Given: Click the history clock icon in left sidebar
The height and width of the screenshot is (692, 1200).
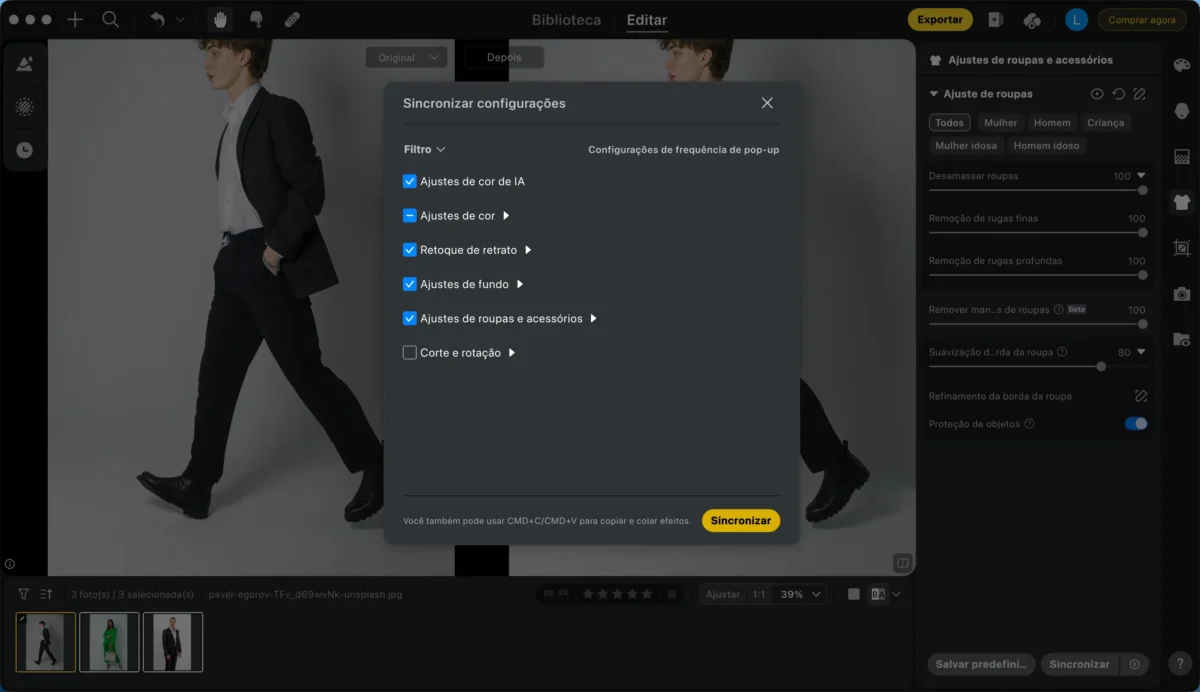Looking at the screenshot, I should 25,150.
